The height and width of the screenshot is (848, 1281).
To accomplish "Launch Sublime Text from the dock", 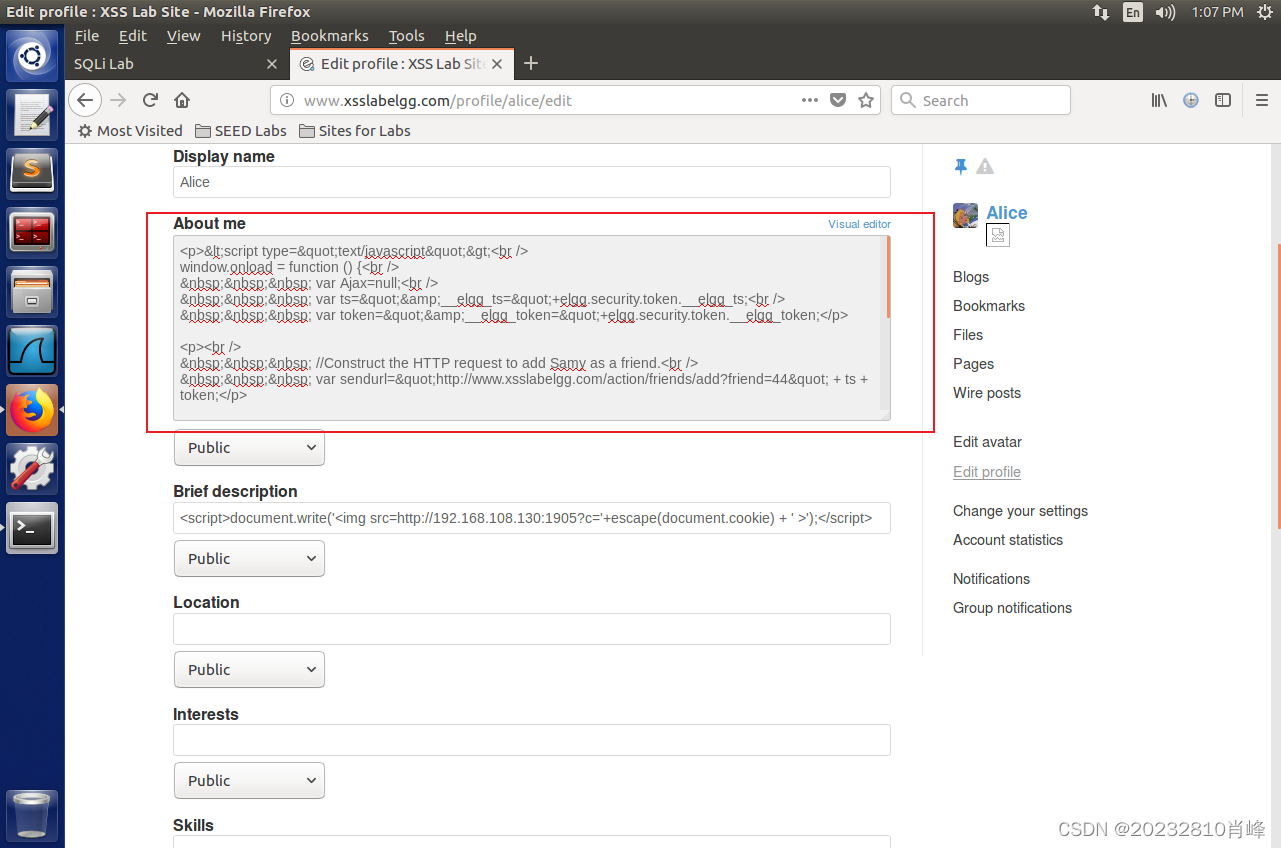I will (x=32, y=174).
